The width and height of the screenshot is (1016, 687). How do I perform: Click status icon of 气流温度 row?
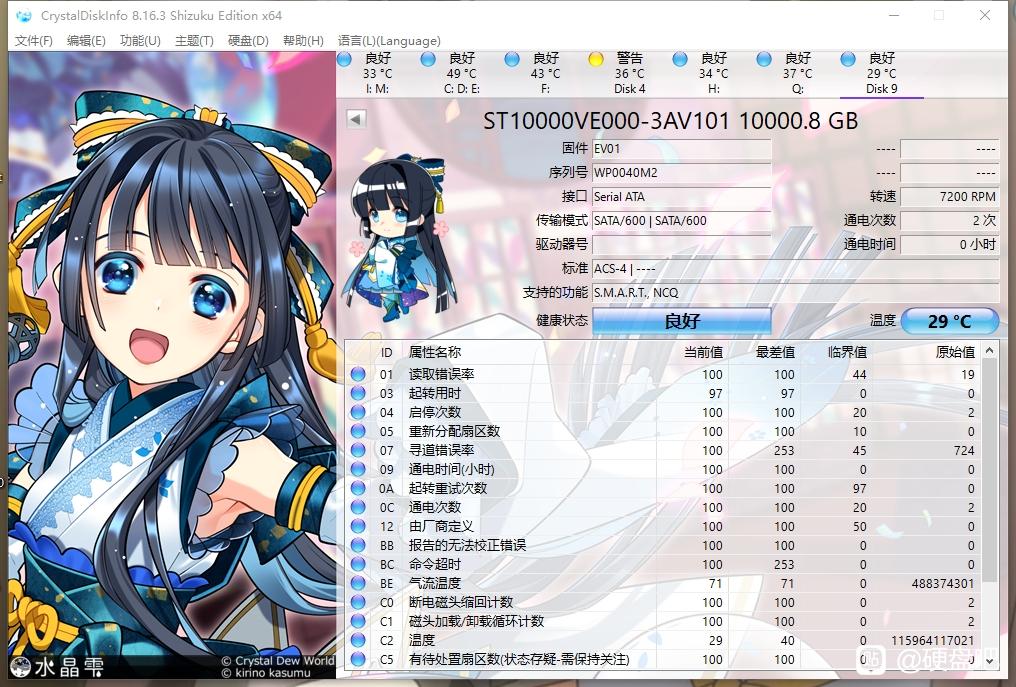358,583
